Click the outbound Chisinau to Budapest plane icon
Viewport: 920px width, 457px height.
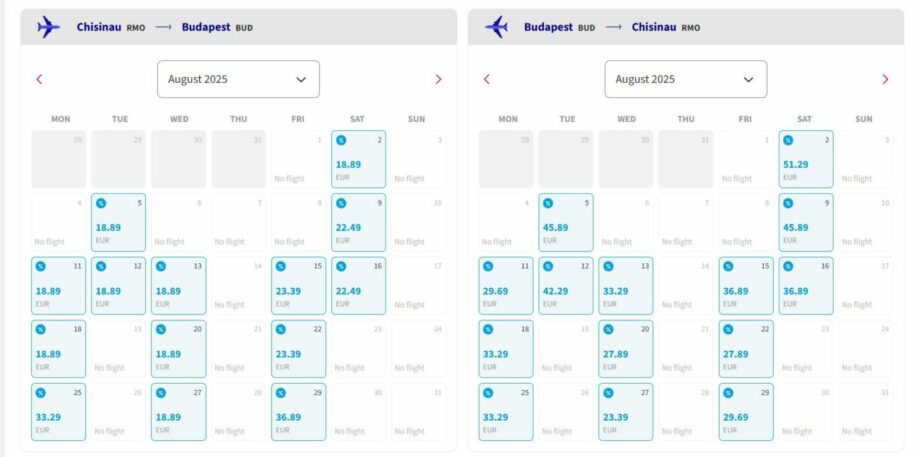coord(48,27)
